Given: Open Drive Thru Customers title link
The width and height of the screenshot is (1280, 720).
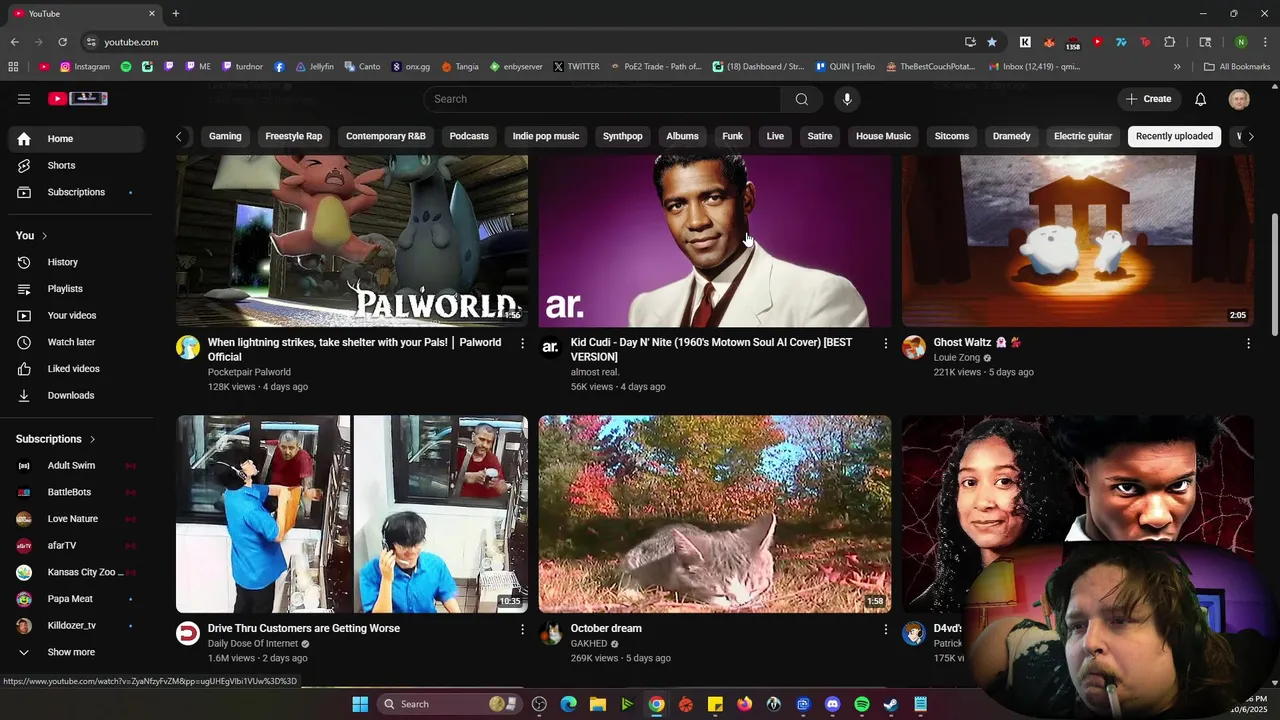Looking at the screenshot, I should [x=304, y=629].
